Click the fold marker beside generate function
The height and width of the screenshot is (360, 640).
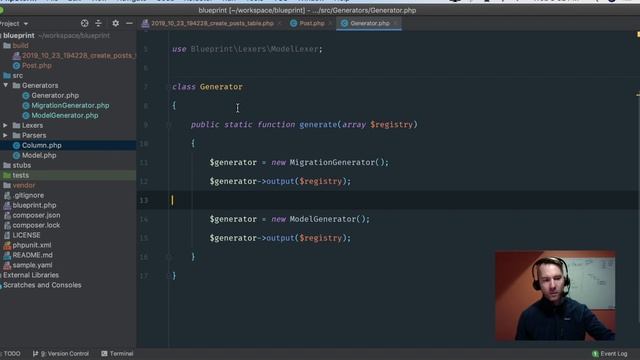coord(169,124)
